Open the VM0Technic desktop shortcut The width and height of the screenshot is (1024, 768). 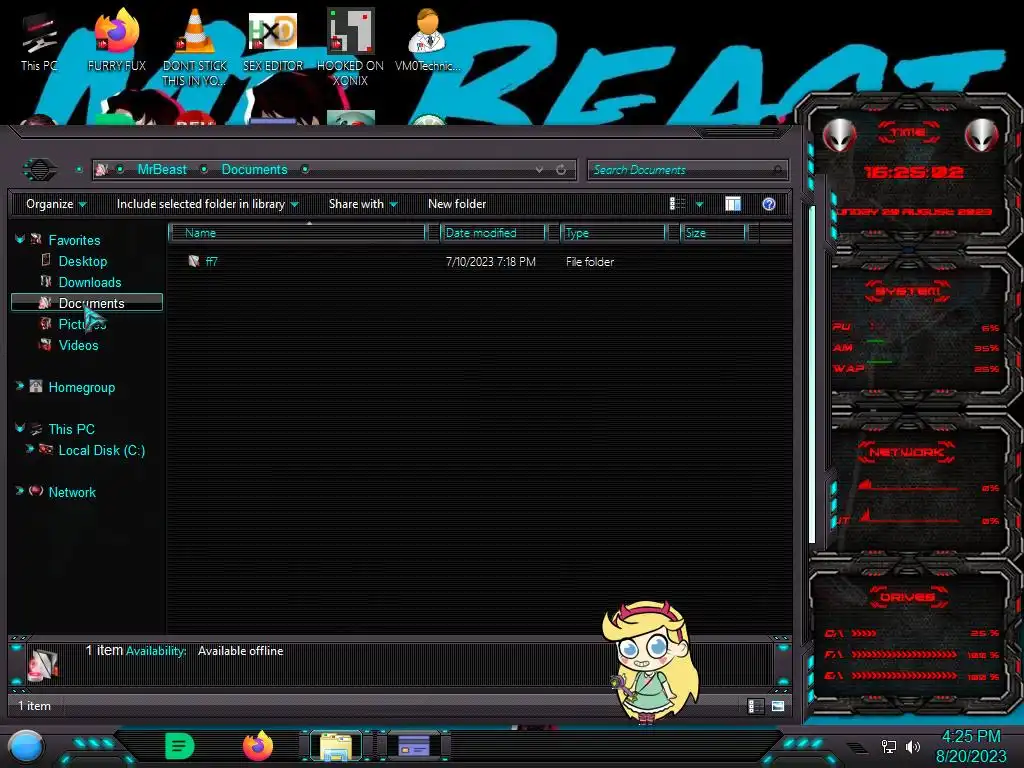427,40
